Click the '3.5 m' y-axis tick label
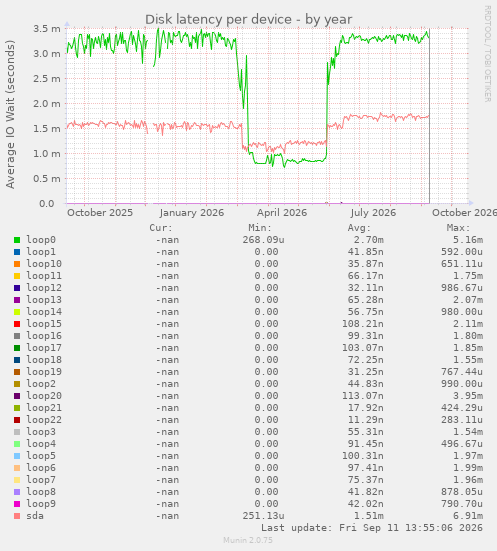This screenshot has height=551, width=497. tap(47, 29)
